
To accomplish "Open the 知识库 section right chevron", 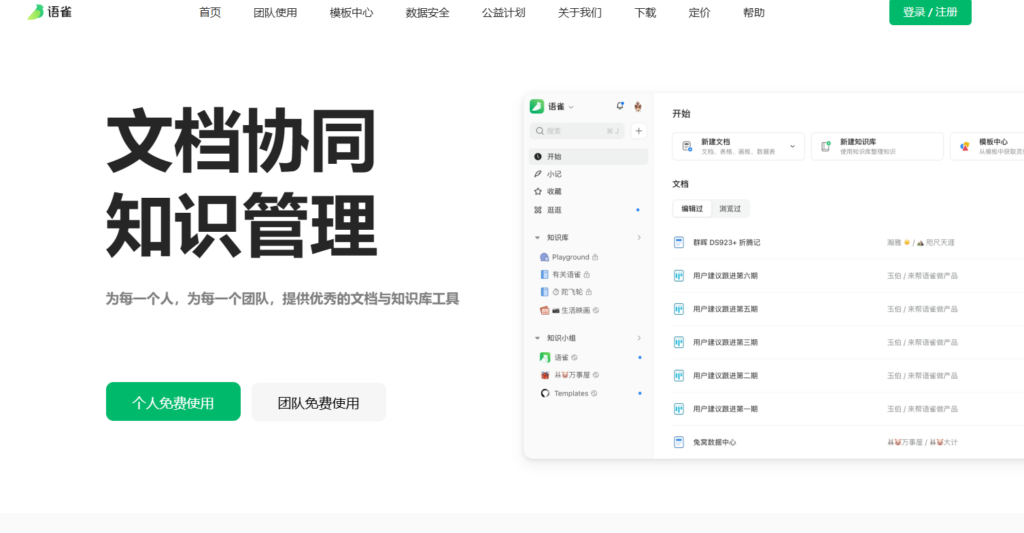I will coord(639,238).
